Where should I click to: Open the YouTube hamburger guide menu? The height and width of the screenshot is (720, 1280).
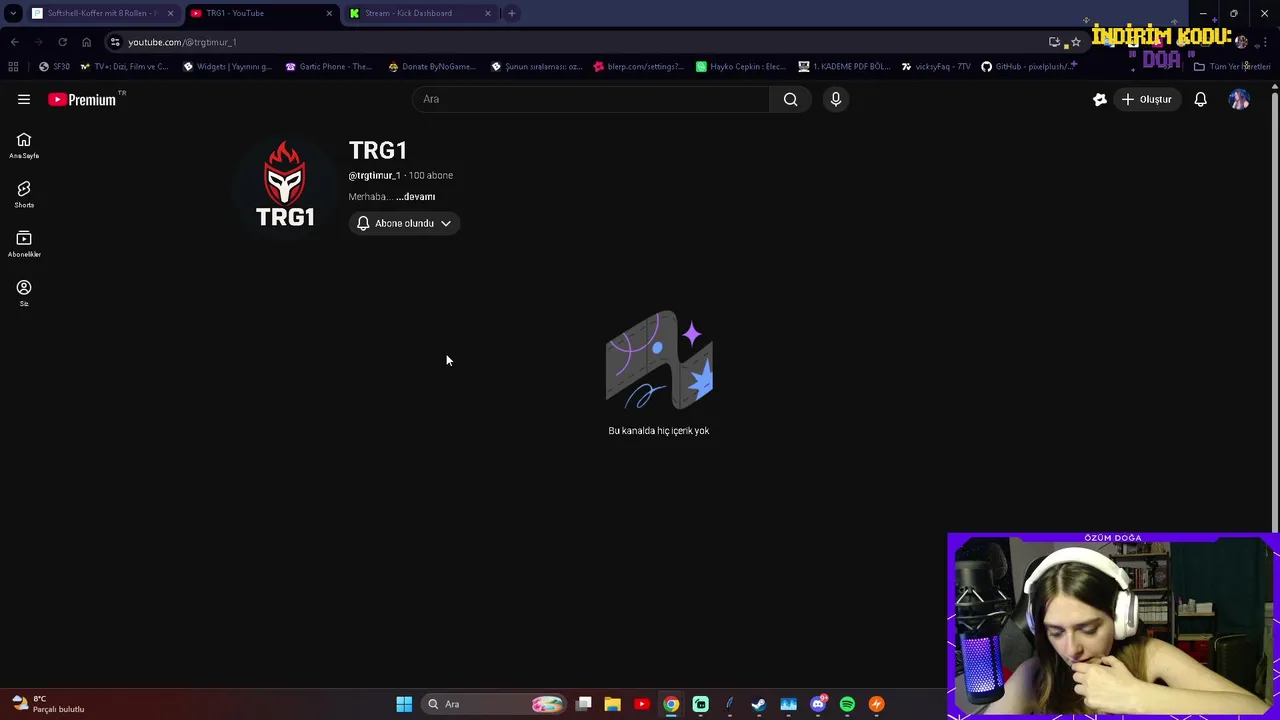click(x=24, y=99)
